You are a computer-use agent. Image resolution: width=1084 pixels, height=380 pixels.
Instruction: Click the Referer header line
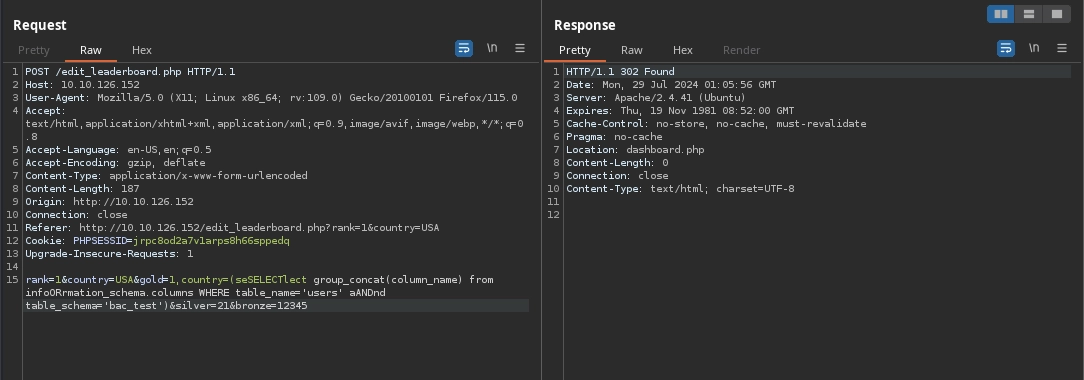pos(232,227)
